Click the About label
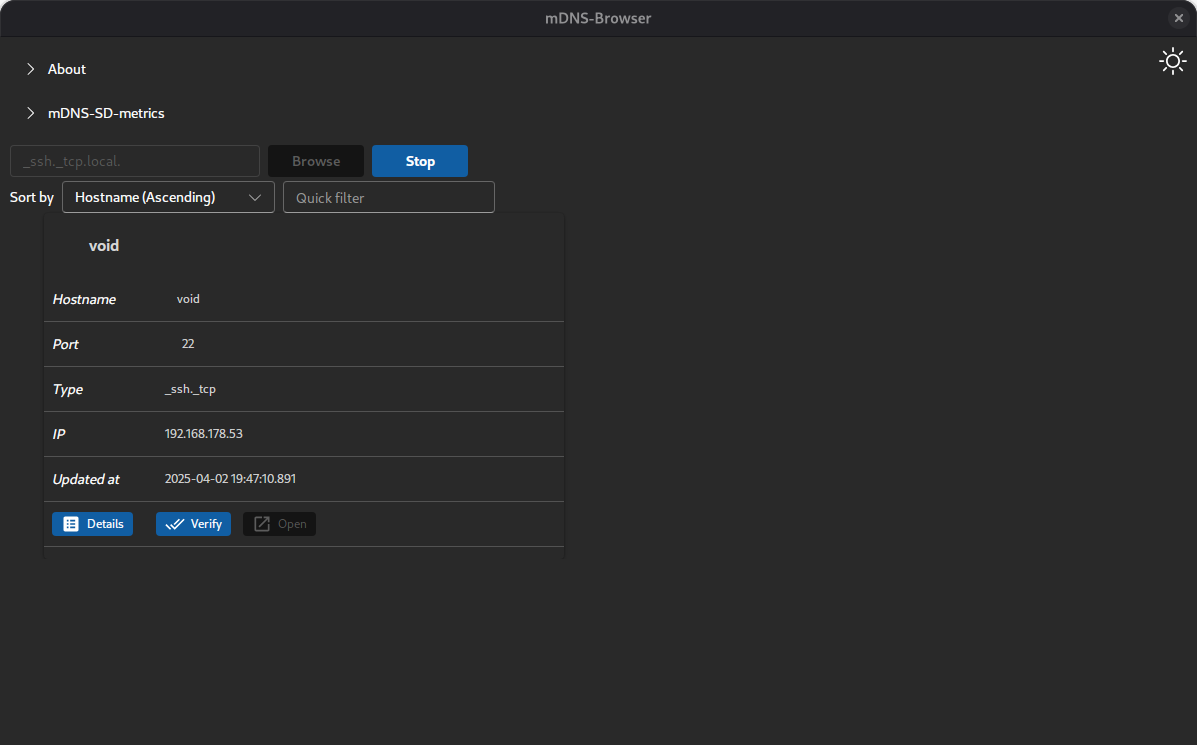Viewport: 1197px width, 745px height. coord(66,69)
